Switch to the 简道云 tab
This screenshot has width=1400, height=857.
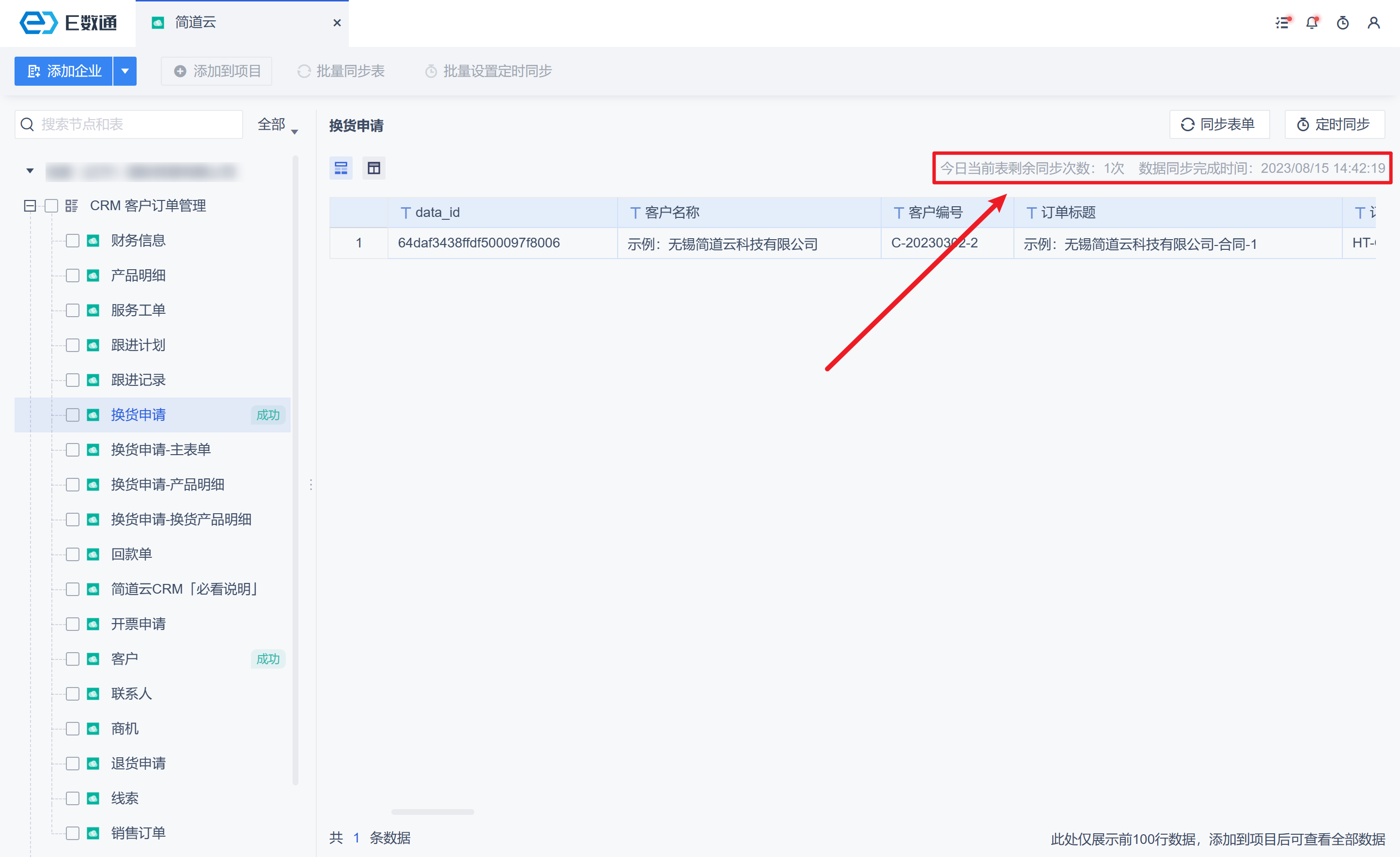coord(195,23)
